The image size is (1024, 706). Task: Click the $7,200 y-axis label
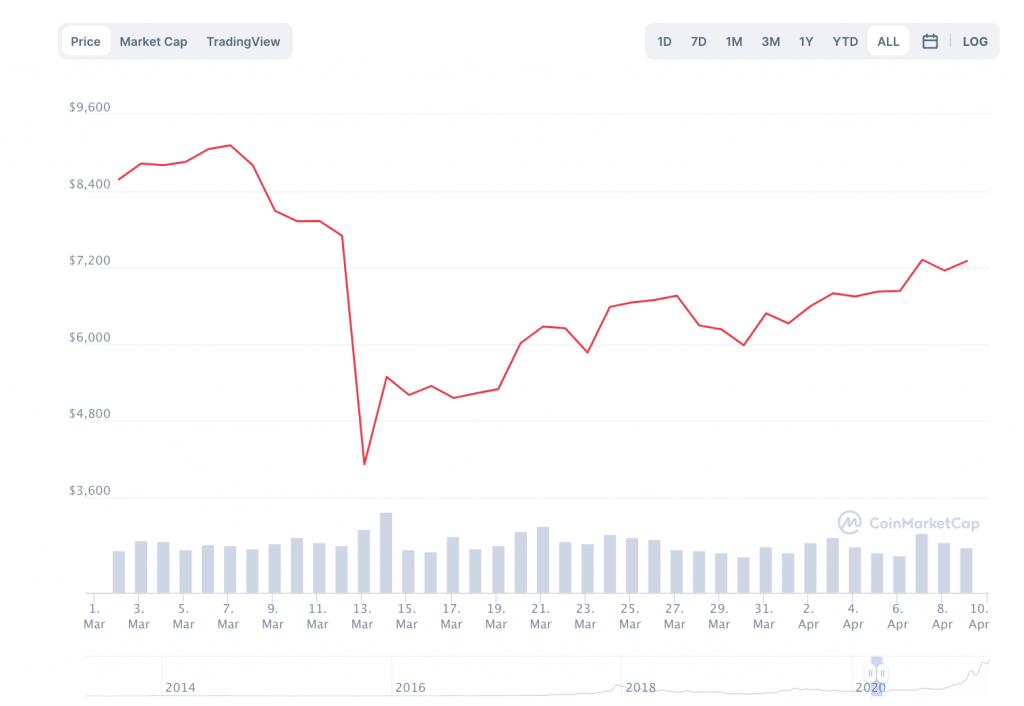pyautogui.click(x=89, y=261)
